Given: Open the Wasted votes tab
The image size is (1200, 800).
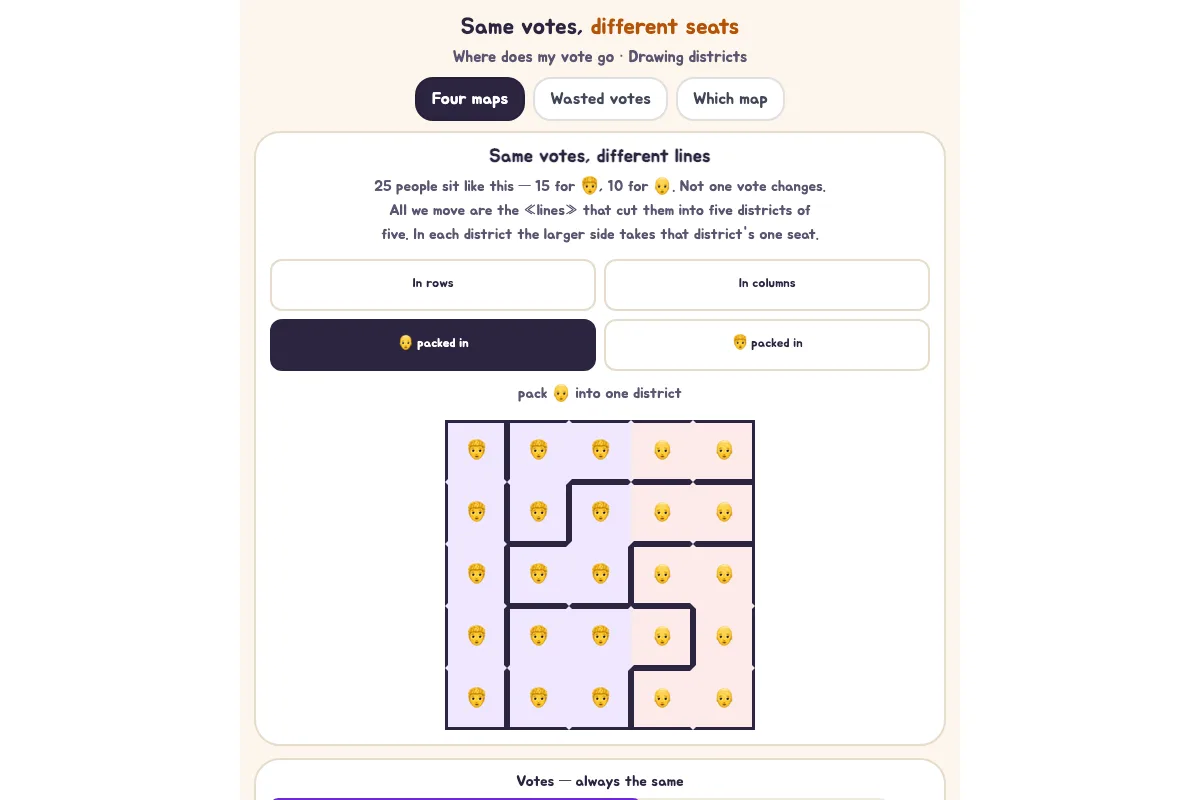Looking at the screenshot, I should click(x=600, y=99).
